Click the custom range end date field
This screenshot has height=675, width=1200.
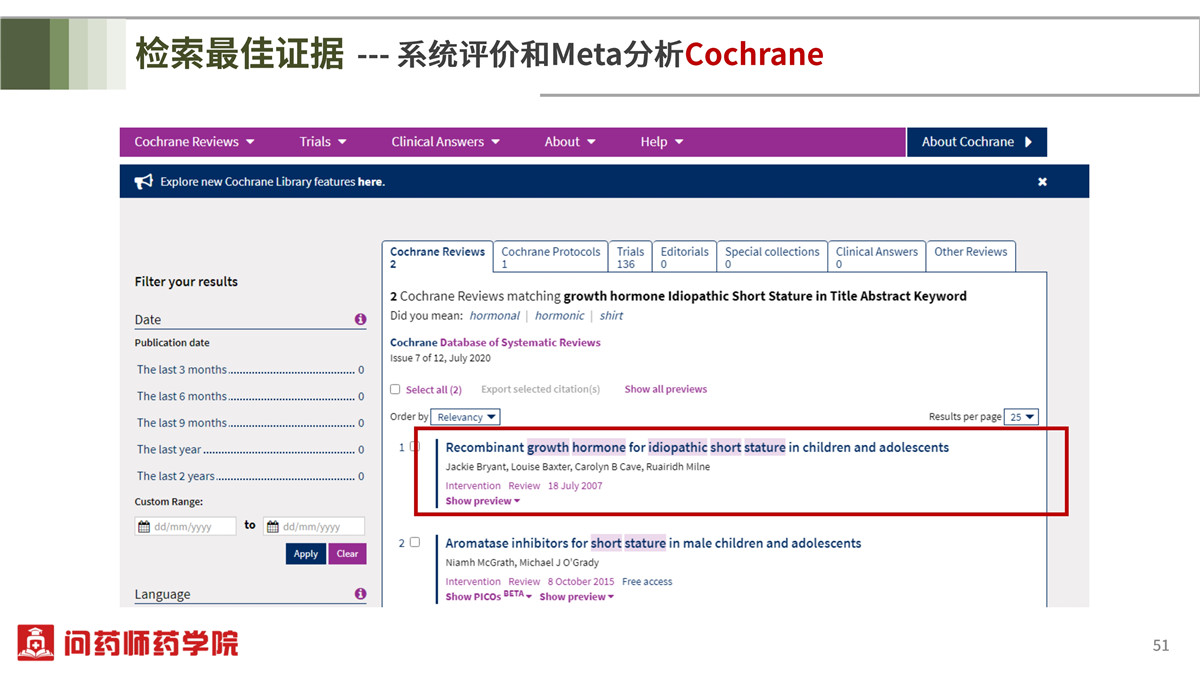(314, 526)
